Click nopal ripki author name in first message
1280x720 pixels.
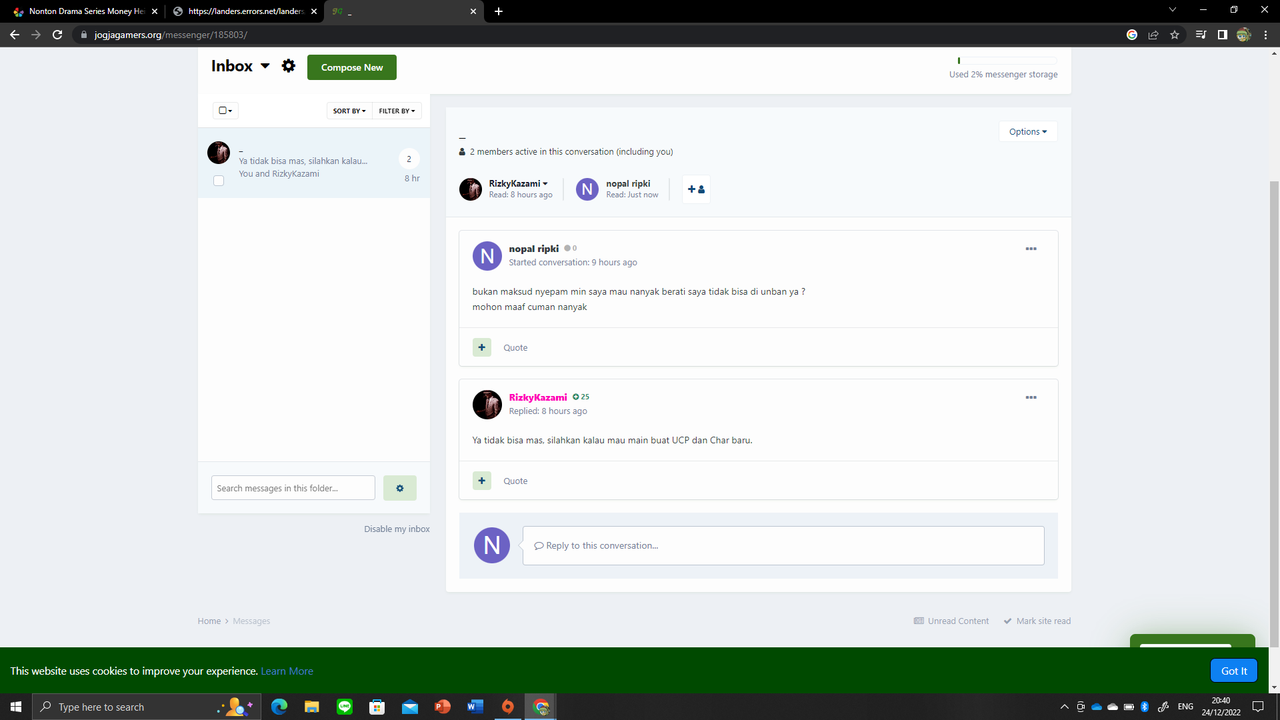click(x=534, y=249)
